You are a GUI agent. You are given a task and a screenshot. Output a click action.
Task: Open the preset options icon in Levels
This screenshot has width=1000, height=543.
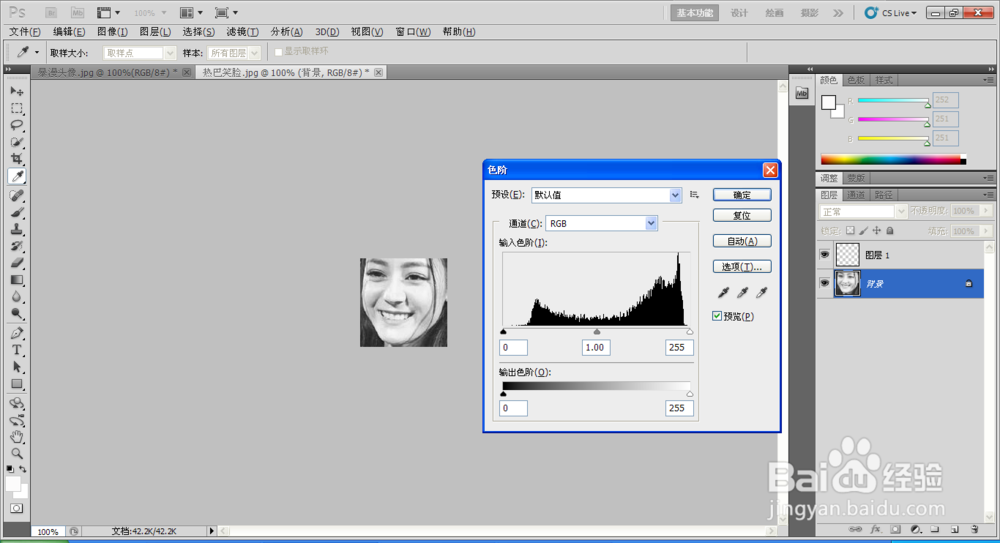click(695, 195)
